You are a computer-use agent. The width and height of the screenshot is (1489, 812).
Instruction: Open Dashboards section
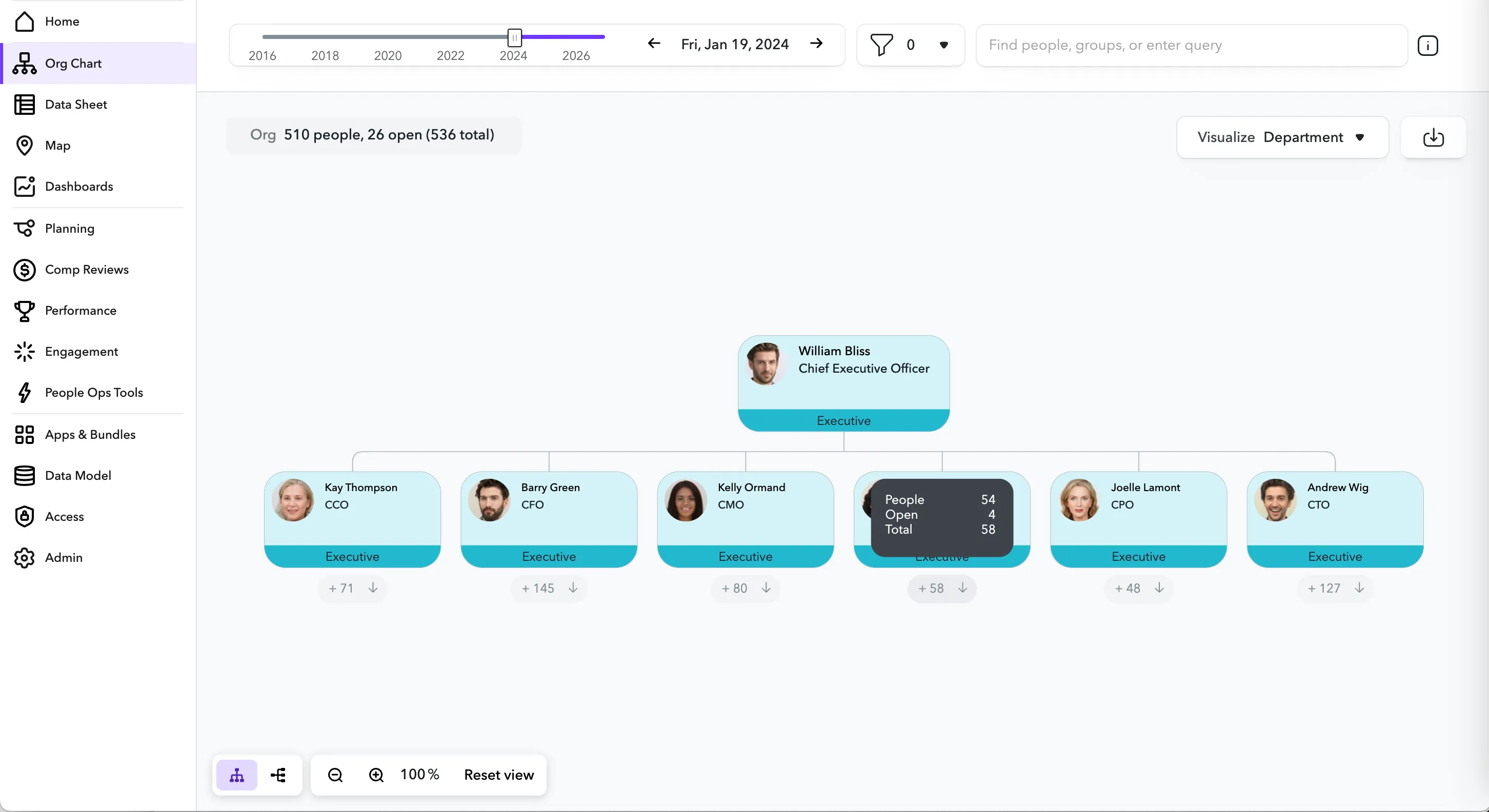(98, 187)
